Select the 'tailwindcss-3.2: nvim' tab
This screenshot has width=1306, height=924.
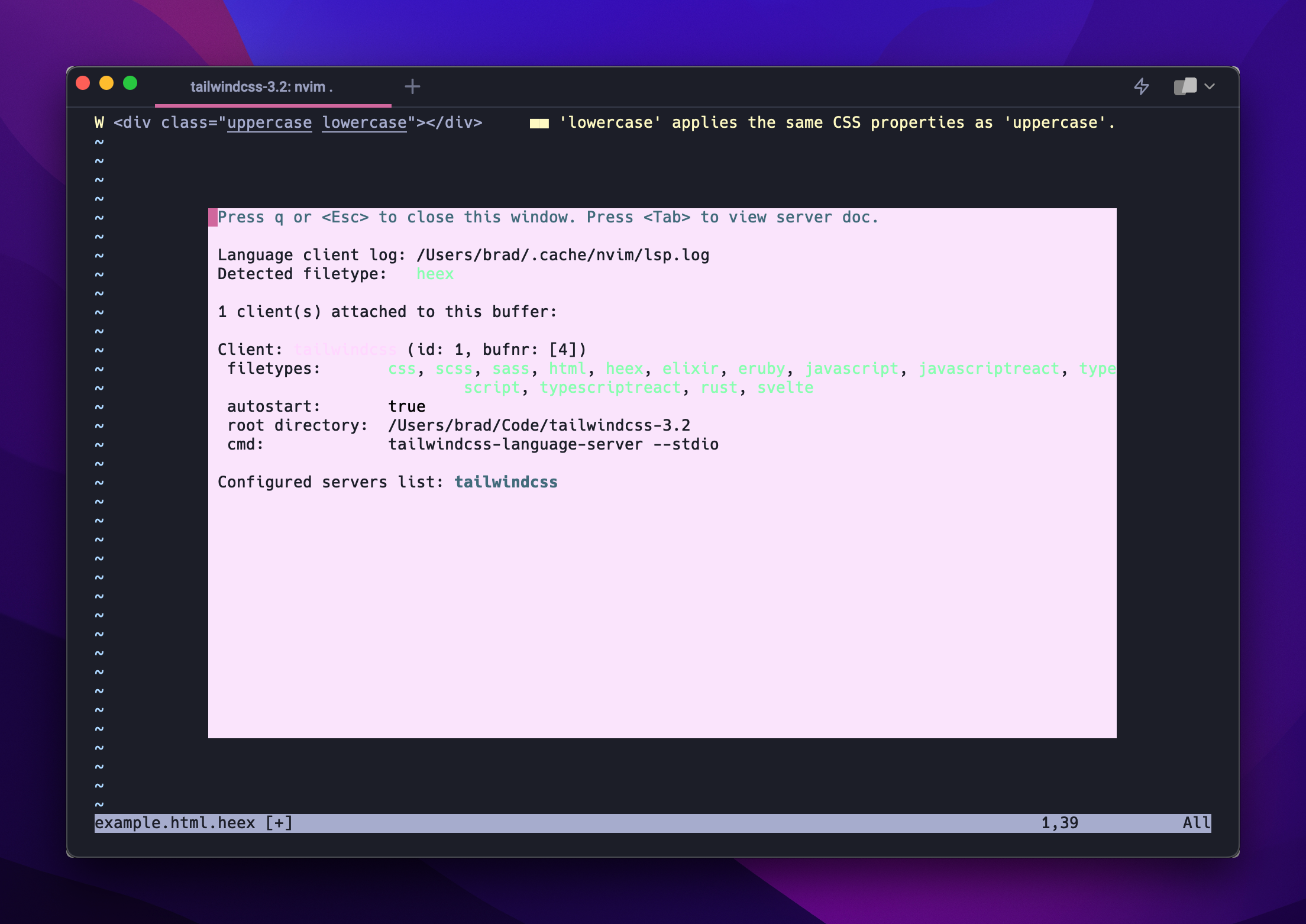point(261,86)
